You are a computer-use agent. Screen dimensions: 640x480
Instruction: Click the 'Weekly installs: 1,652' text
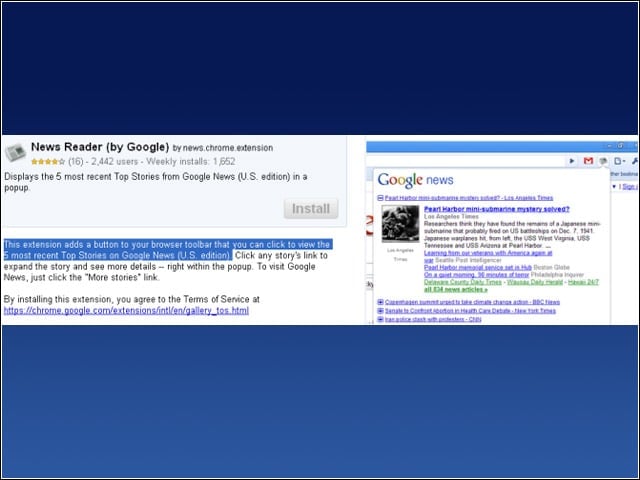coord(191,162)
